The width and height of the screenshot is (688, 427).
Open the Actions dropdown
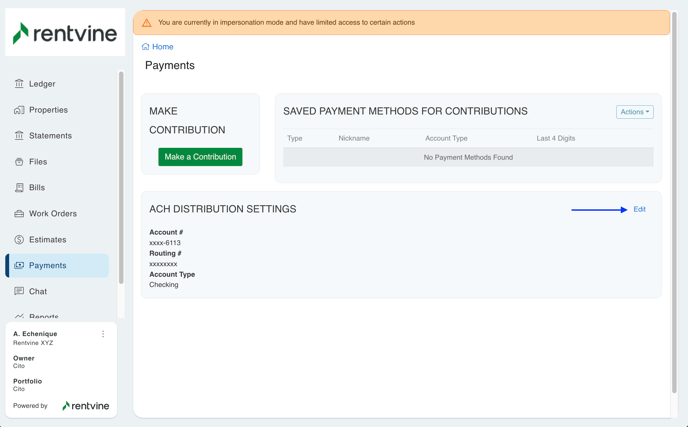[x=634, y=112]
